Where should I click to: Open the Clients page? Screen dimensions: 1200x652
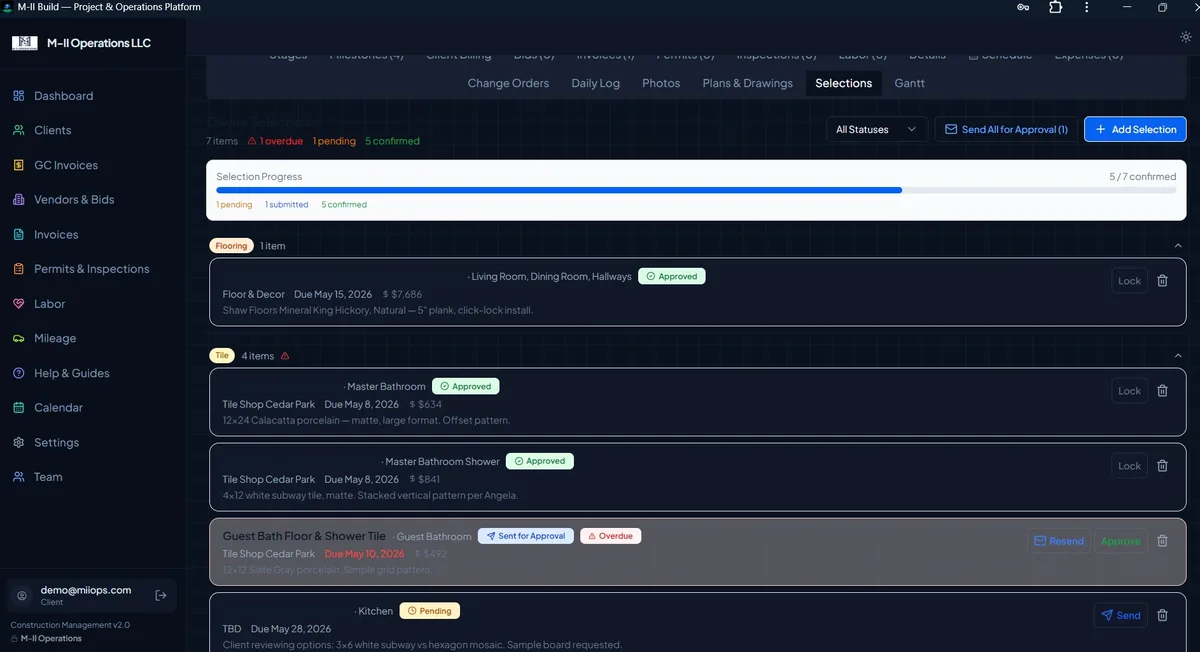[53, 130]
